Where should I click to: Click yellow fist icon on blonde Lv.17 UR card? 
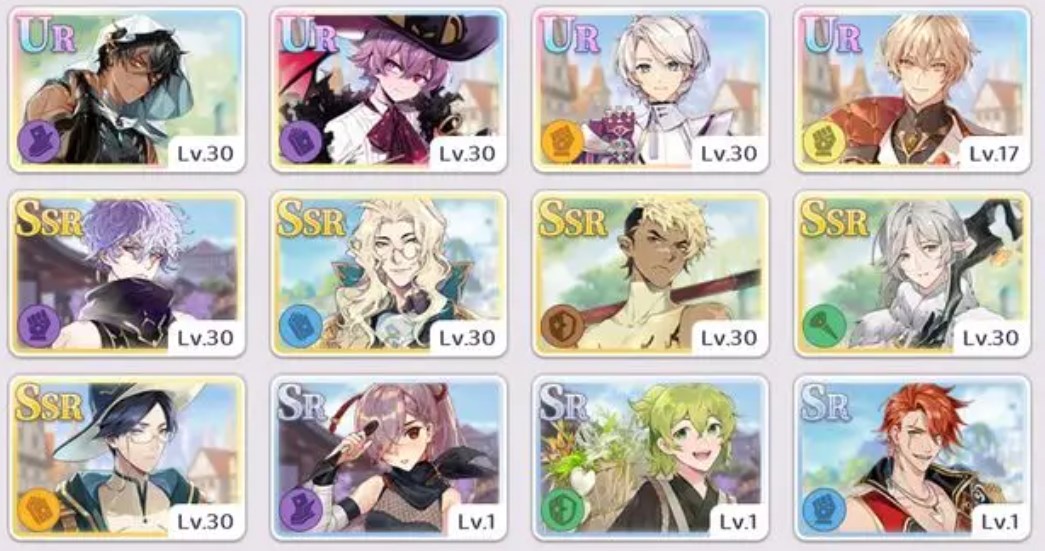click(823, 142)
